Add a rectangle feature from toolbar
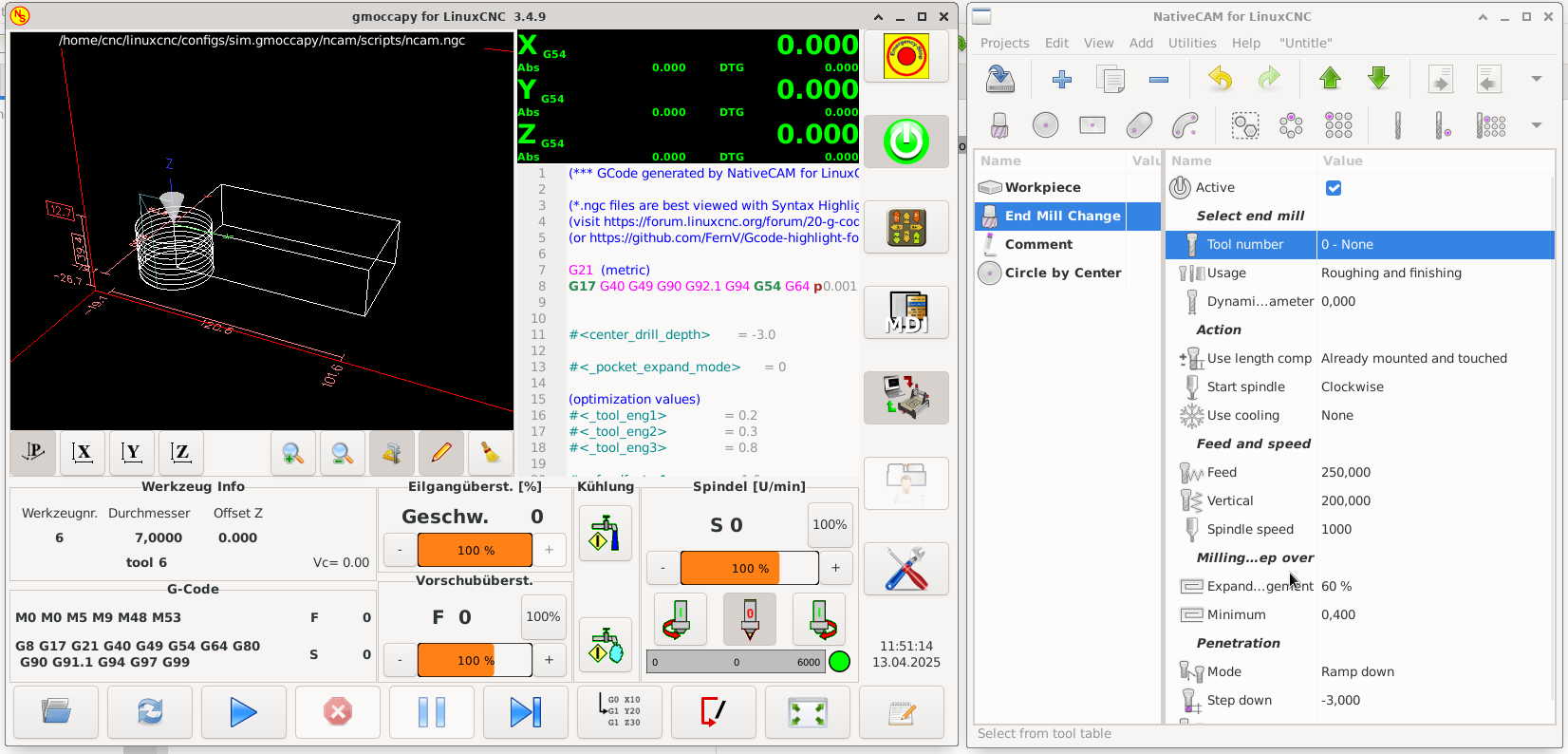 [x=1092, y=125]
